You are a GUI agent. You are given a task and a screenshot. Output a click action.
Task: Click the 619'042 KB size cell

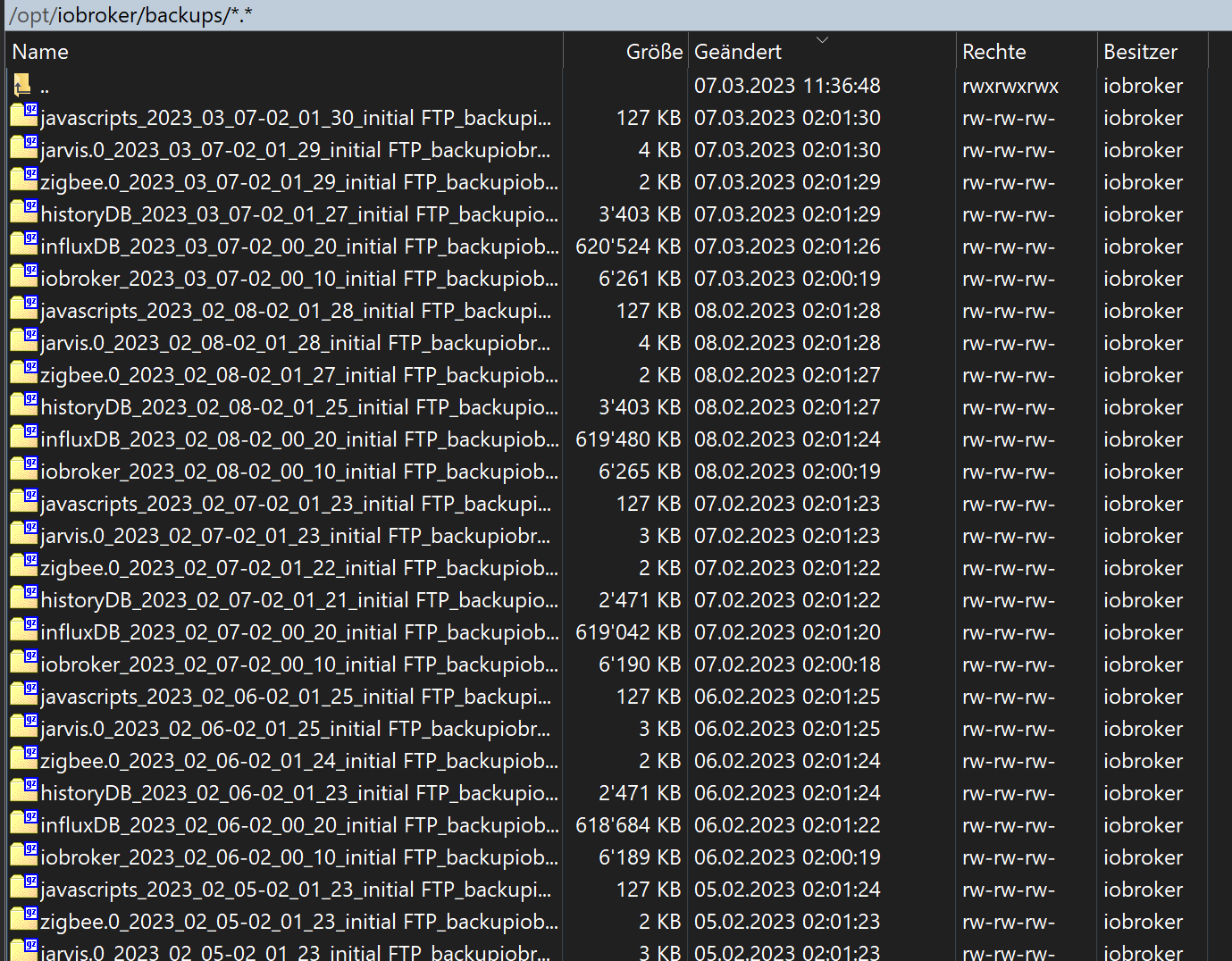click(628, 632)
